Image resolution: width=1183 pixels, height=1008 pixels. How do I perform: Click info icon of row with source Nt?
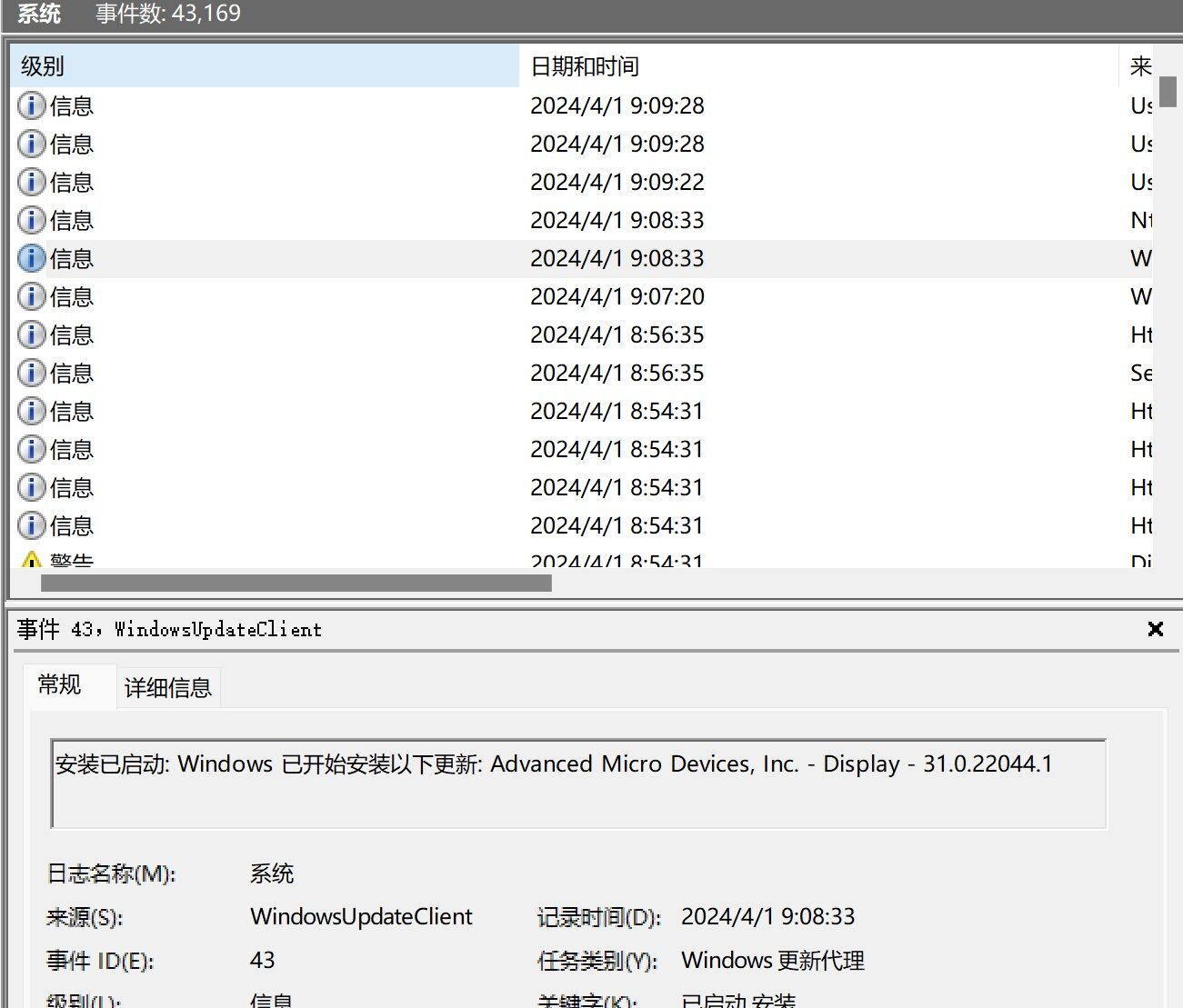point(32,221)
